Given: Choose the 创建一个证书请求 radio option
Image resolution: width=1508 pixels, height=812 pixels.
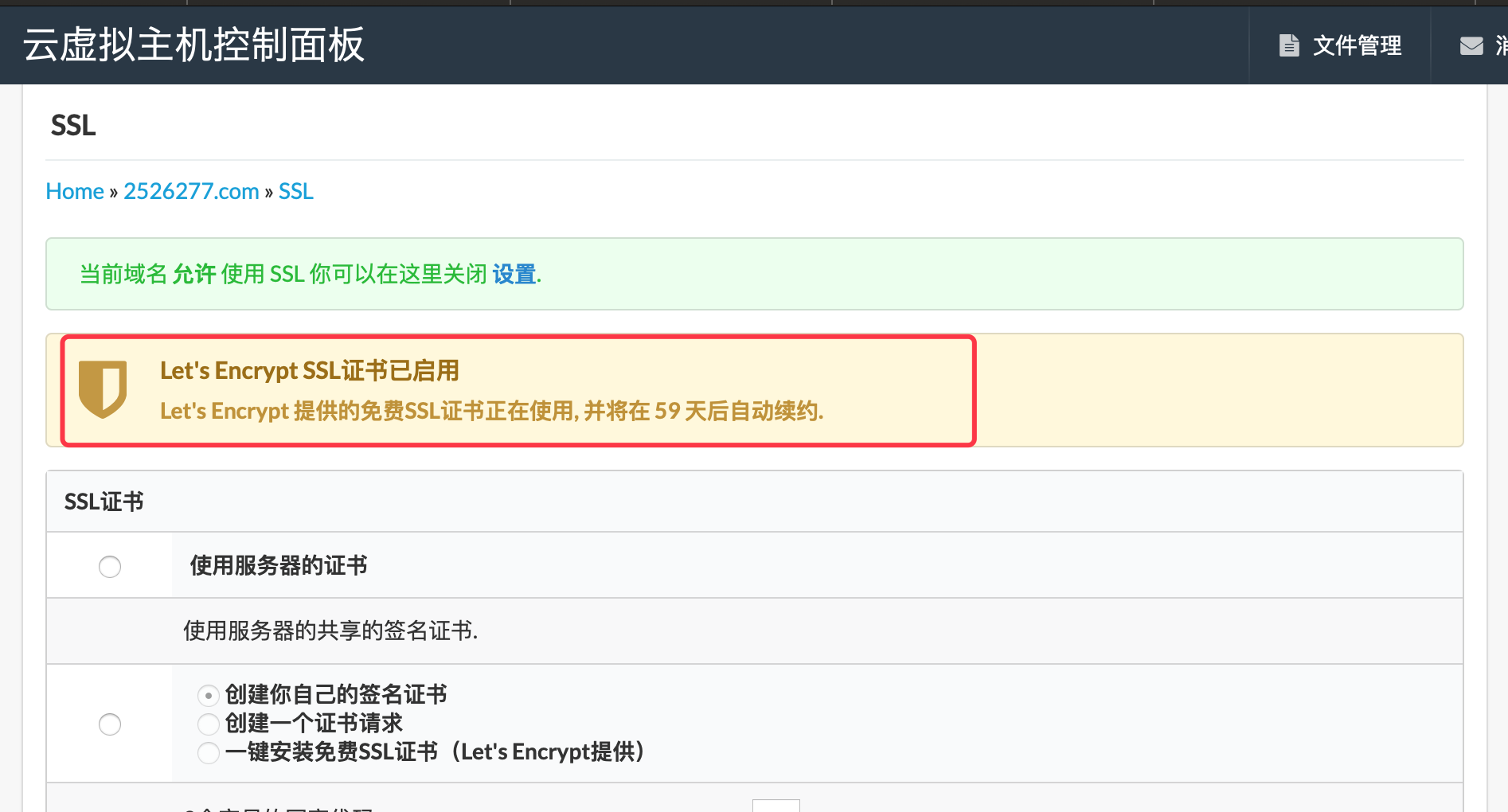Looking at the screenshot, I should (208, 724).
